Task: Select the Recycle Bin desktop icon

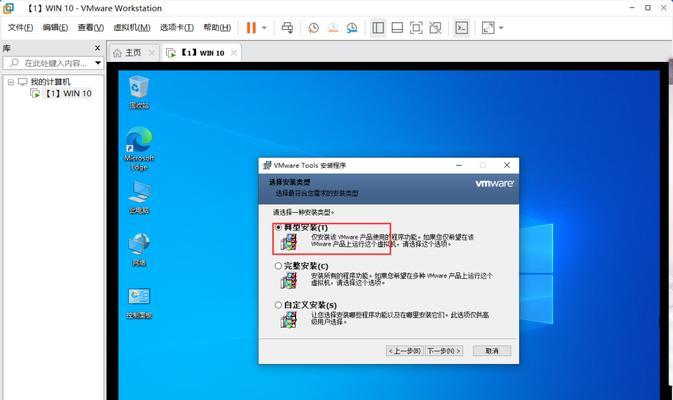Action: [139, 92]
